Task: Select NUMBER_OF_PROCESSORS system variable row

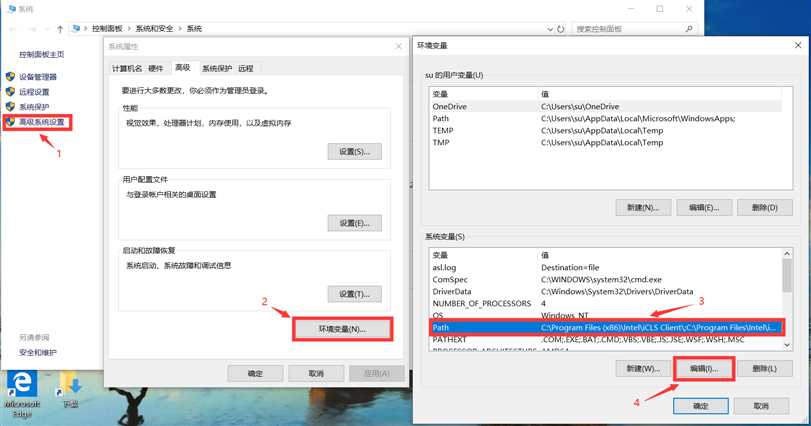Action: (606, 303)
